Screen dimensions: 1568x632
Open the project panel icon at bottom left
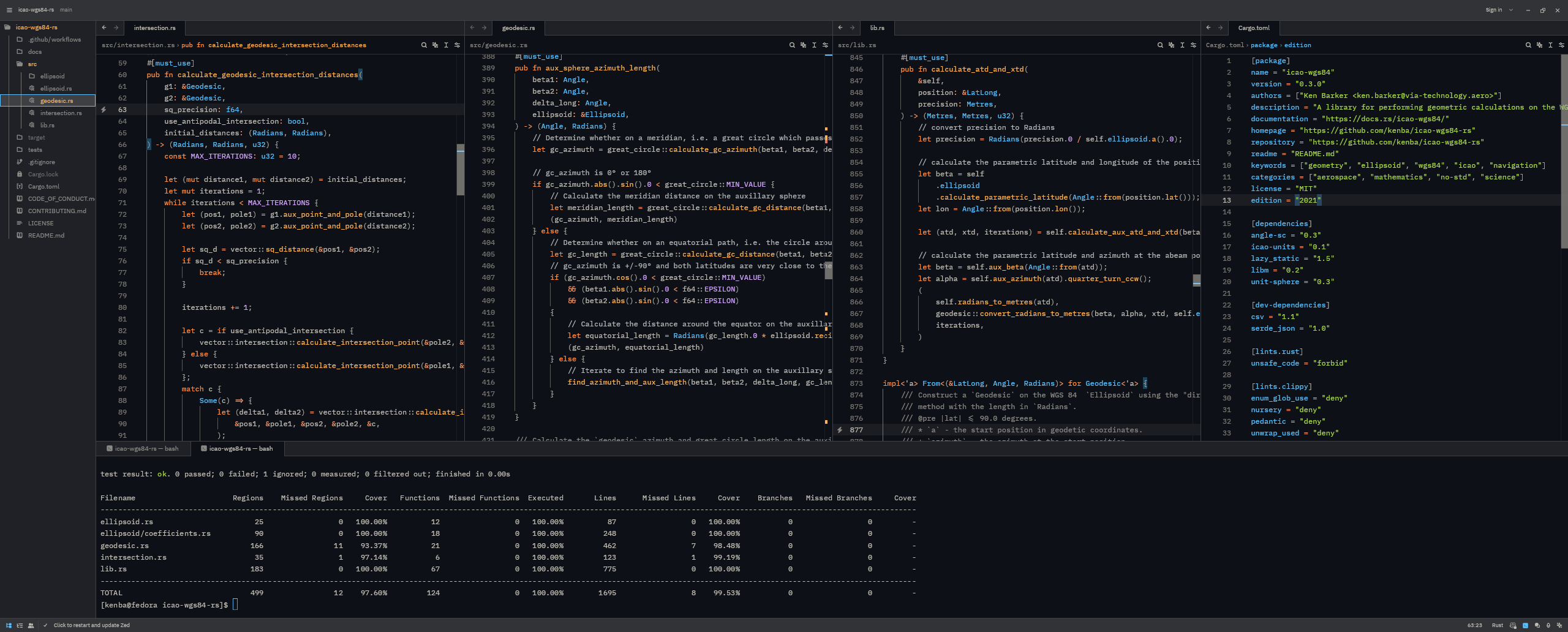pos(9,625)
